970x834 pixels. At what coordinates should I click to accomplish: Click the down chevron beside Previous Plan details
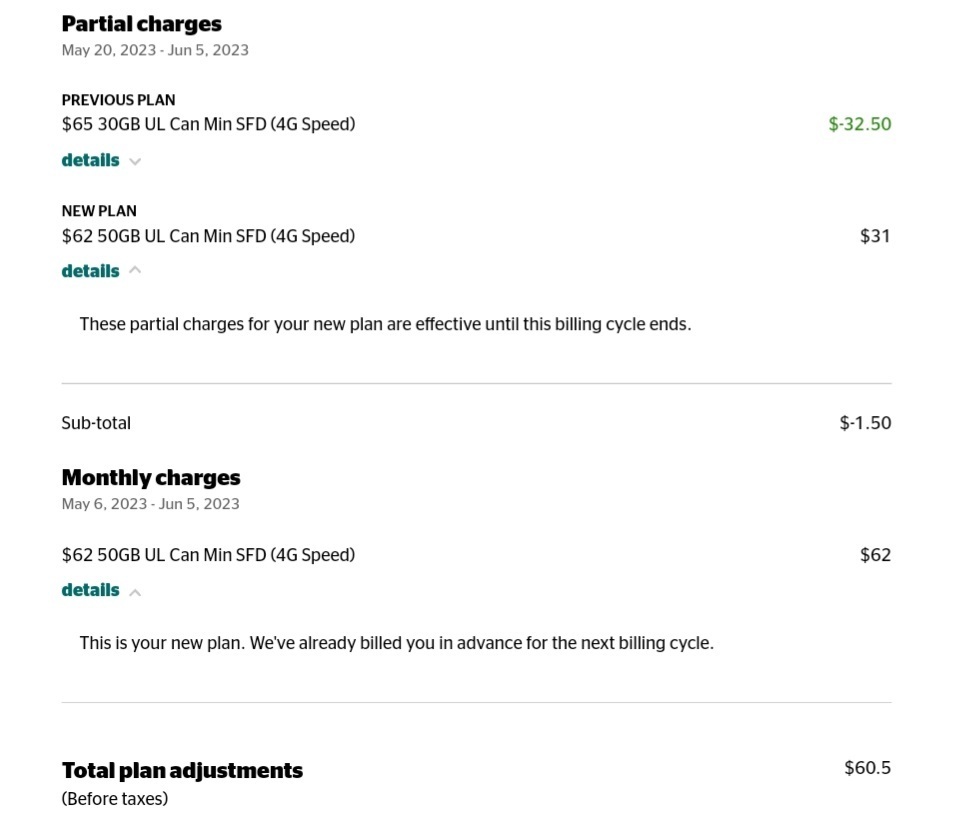[135, 161]
